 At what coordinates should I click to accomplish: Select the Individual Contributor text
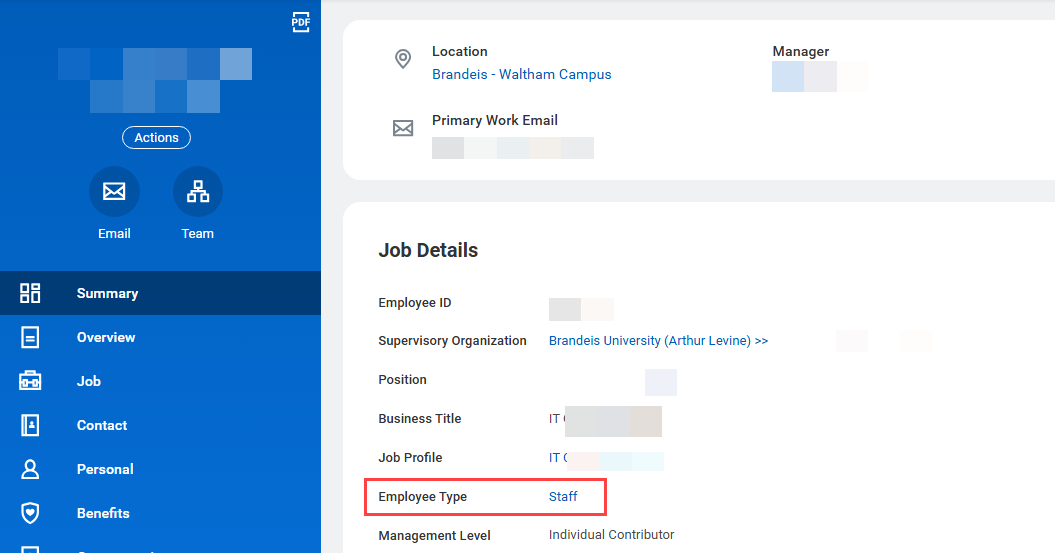tap(611, 535)
